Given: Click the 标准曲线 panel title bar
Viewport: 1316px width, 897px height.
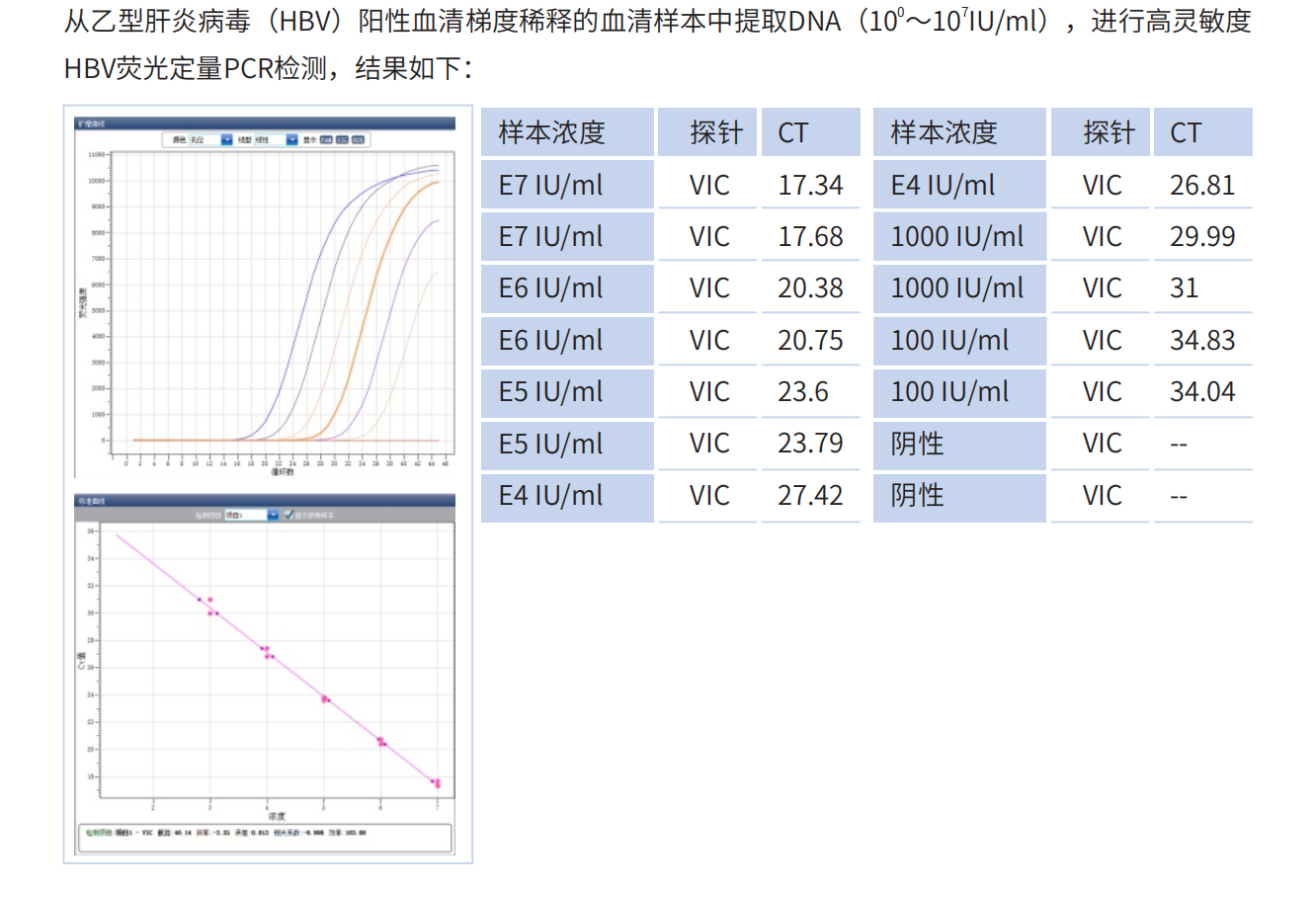Looking at the screenshot, I should pyautogui.click(x=265, y=501).
